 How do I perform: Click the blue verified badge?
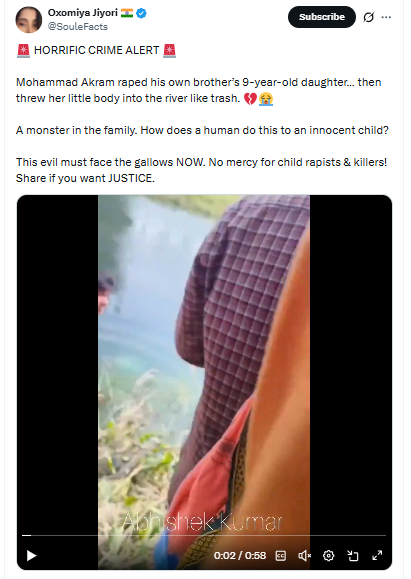click(141, 13)
